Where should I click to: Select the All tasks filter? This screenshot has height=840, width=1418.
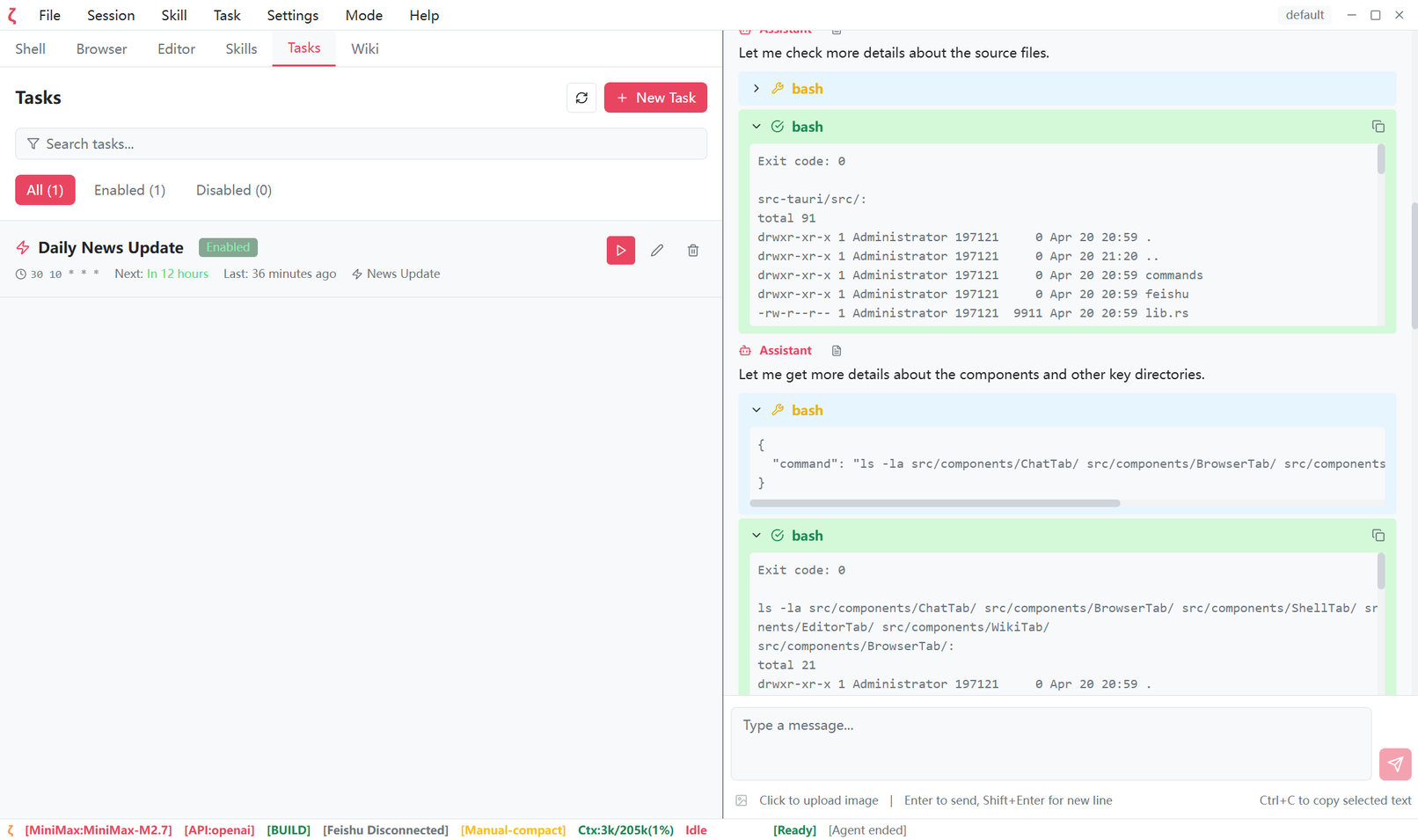pos(45,190)
